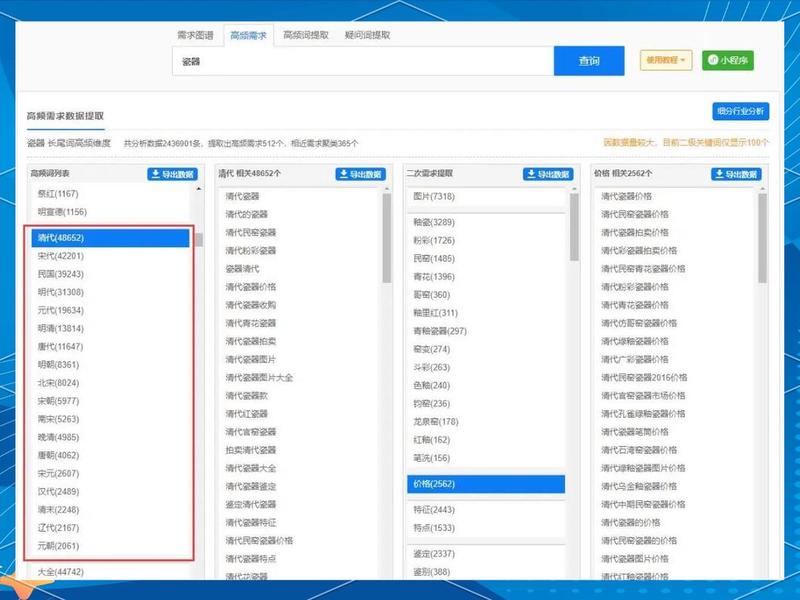
Task: Select the highlighted 清代(48652) row
Action: click(x=110, y=238)
